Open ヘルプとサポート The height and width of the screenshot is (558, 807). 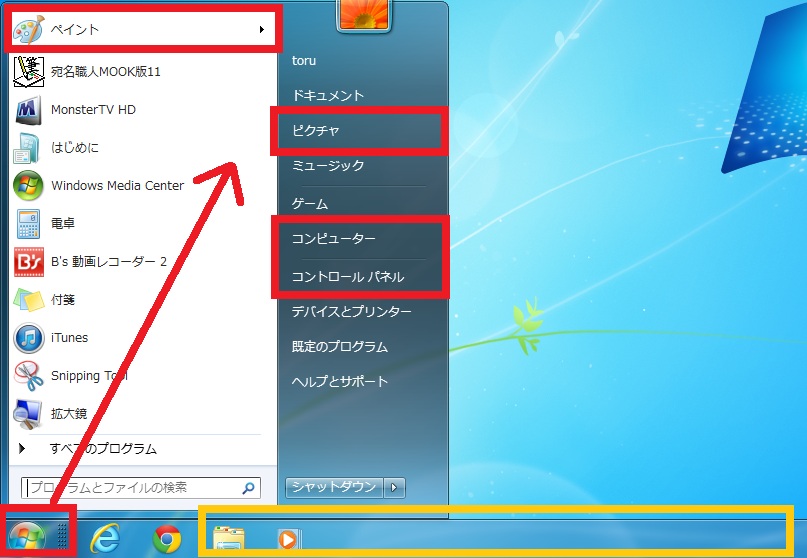(340, 381)
